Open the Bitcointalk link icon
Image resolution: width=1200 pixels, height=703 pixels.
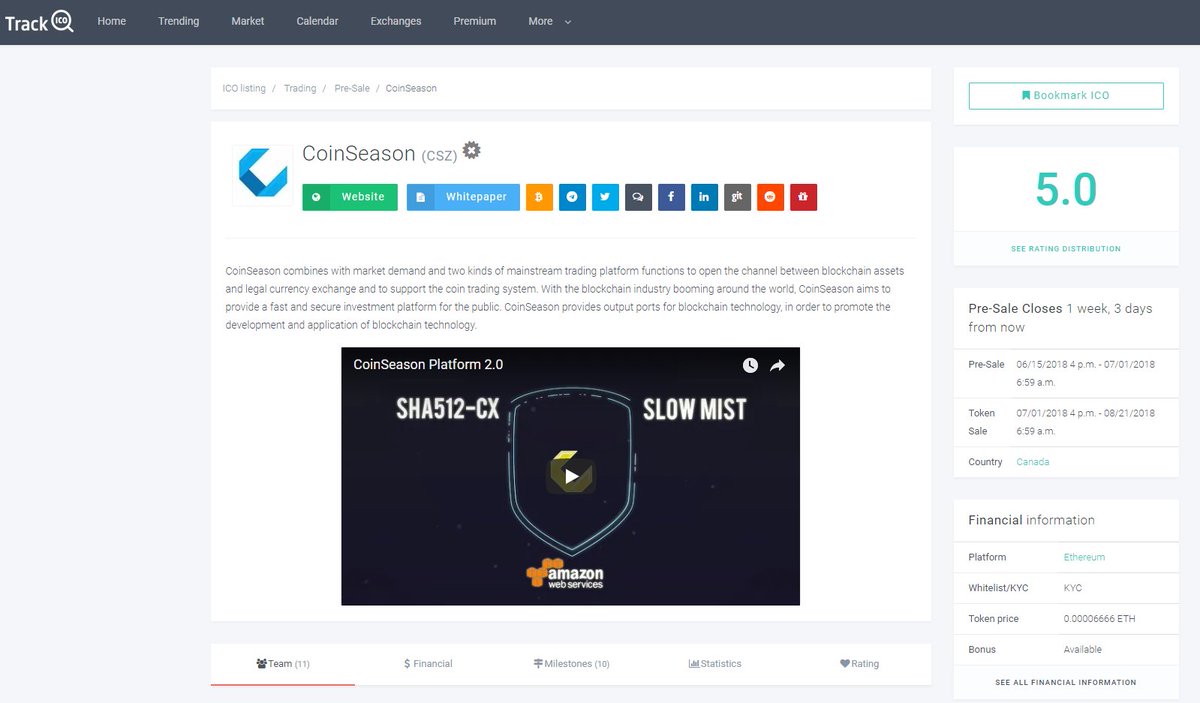coord(540,197)
